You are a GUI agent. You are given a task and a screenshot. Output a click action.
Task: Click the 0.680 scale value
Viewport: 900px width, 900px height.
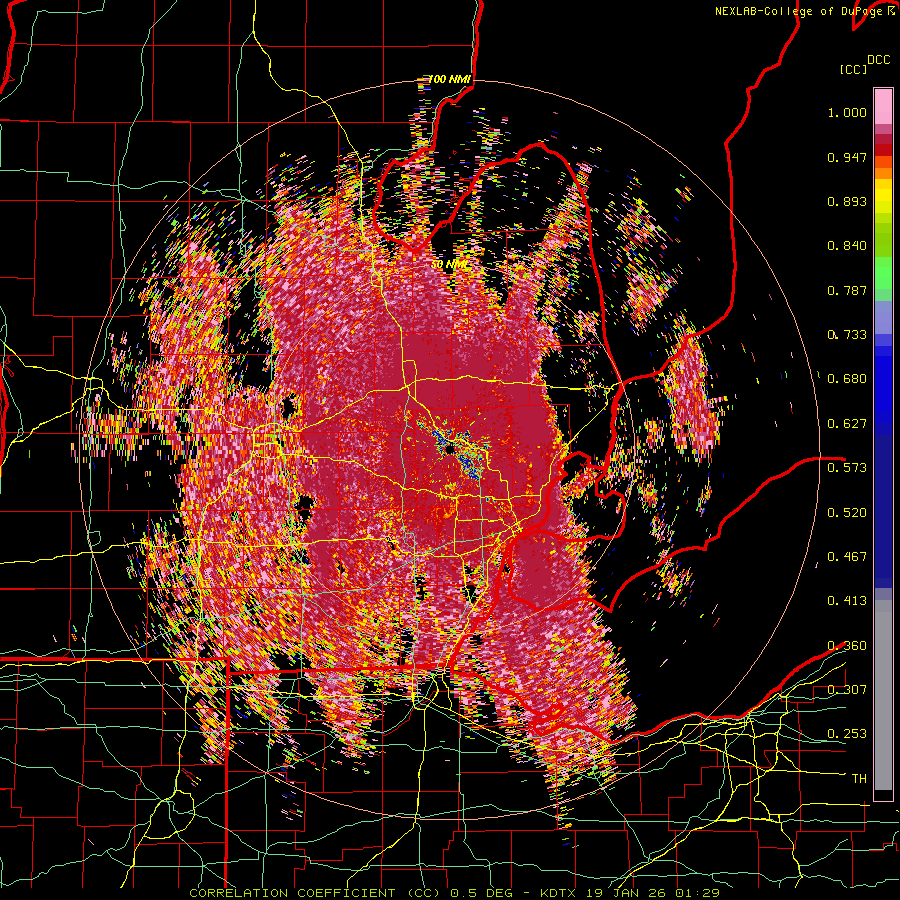click(x=847, y=379)
